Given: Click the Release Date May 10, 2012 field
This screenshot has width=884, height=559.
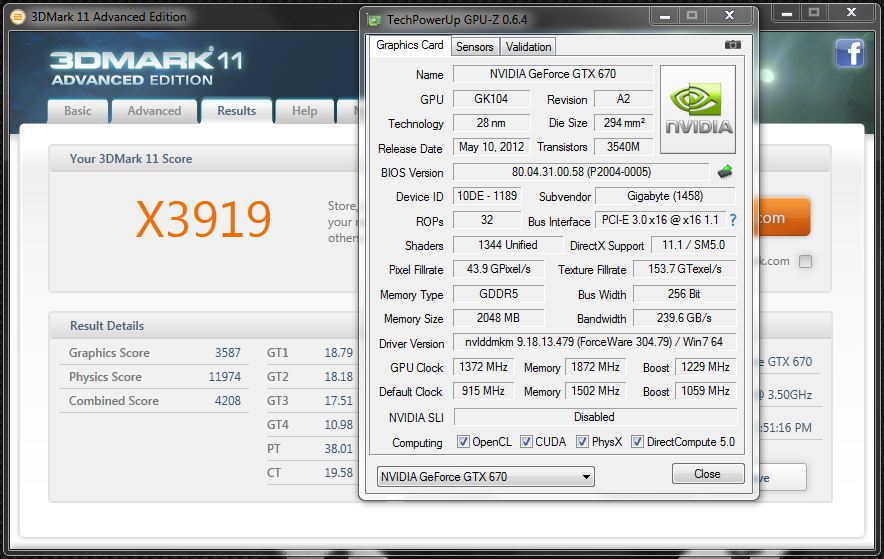Looking at the screenshot, I should point(492,147).
